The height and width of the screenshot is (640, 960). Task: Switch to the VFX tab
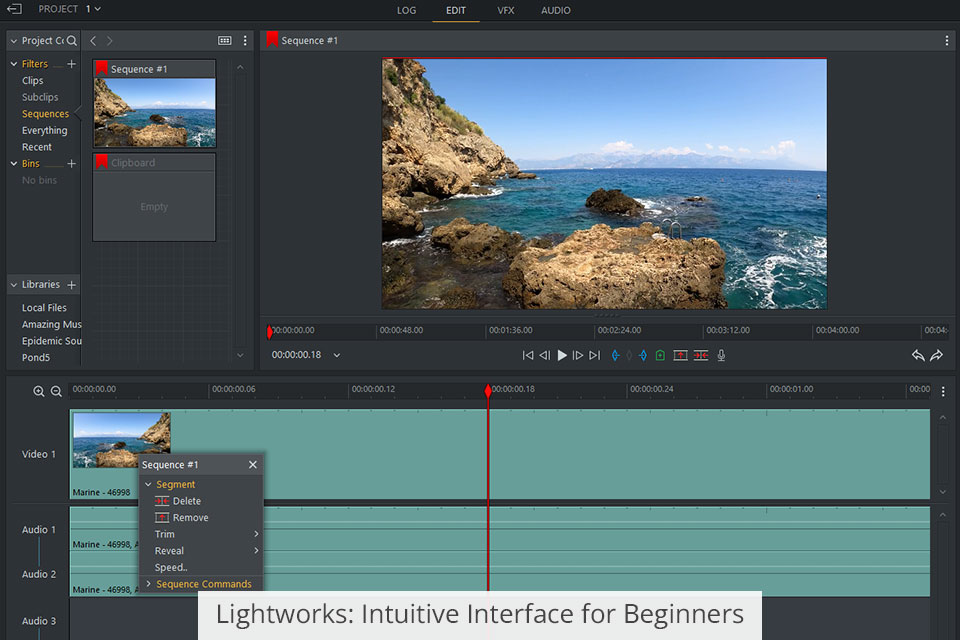(x=506, y=10)
